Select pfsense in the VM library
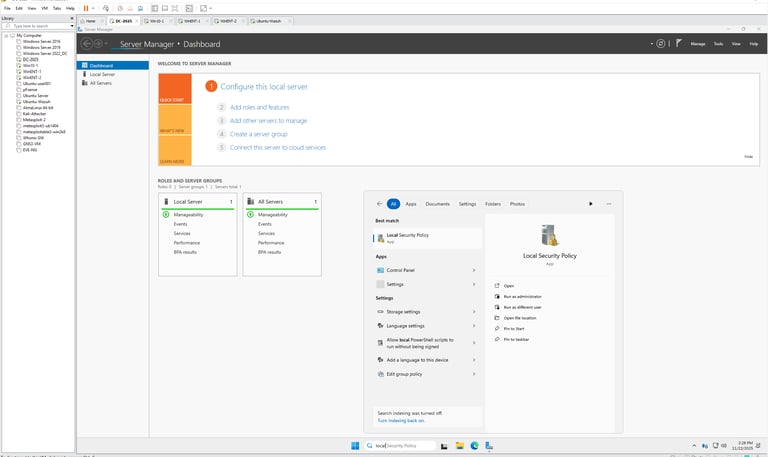Screen dimensions: 768x457 tap(30, 90)
